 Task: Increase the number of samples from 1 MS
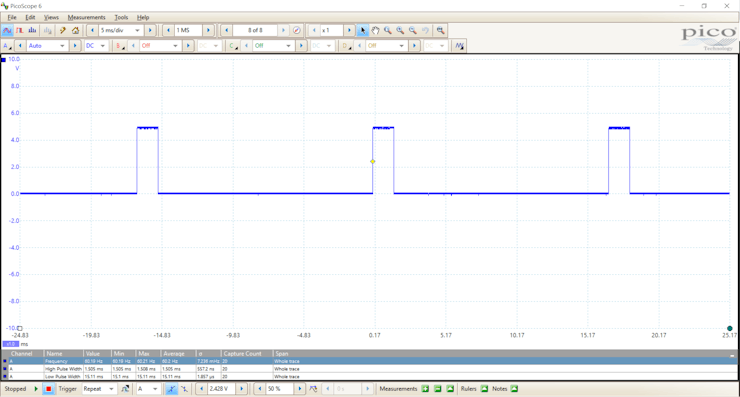tap(208, 30)
